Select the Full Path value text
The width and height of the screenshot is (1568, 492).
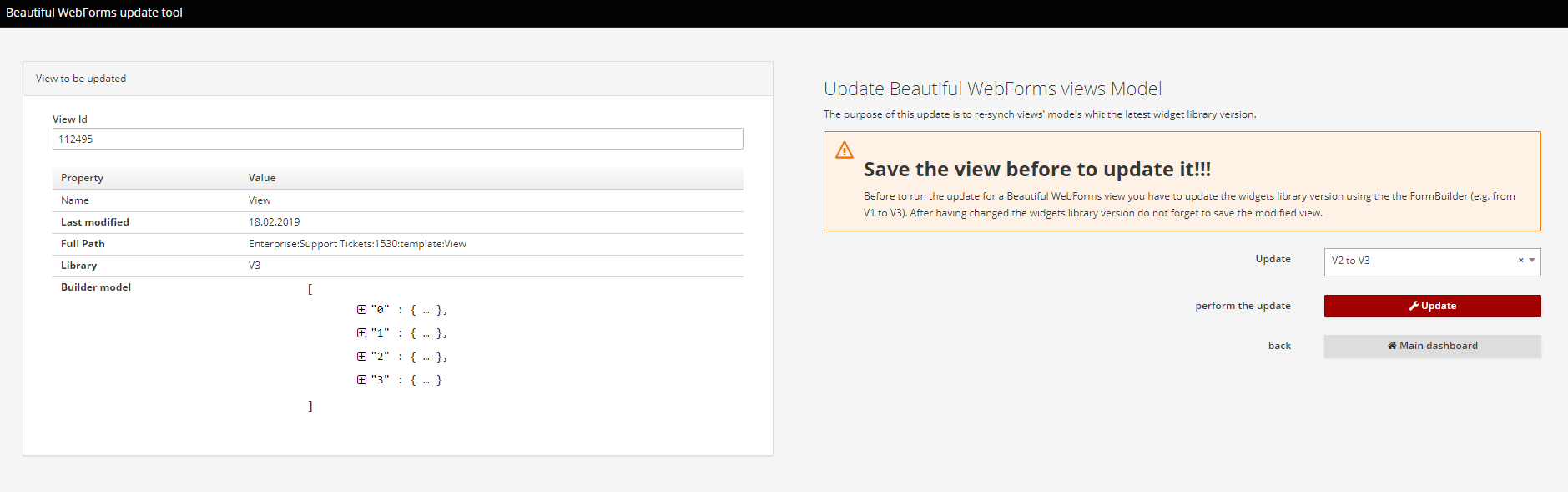tap(357, 244)
